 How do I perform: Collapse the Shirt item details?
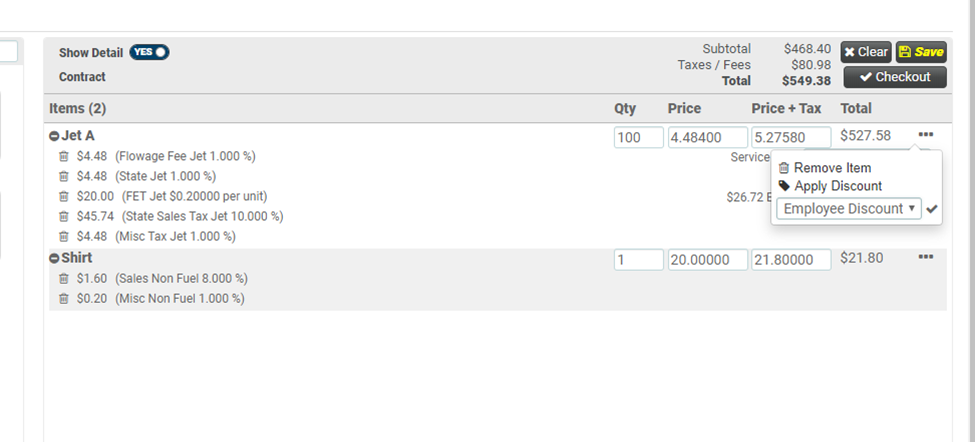[x=54, y=258]
